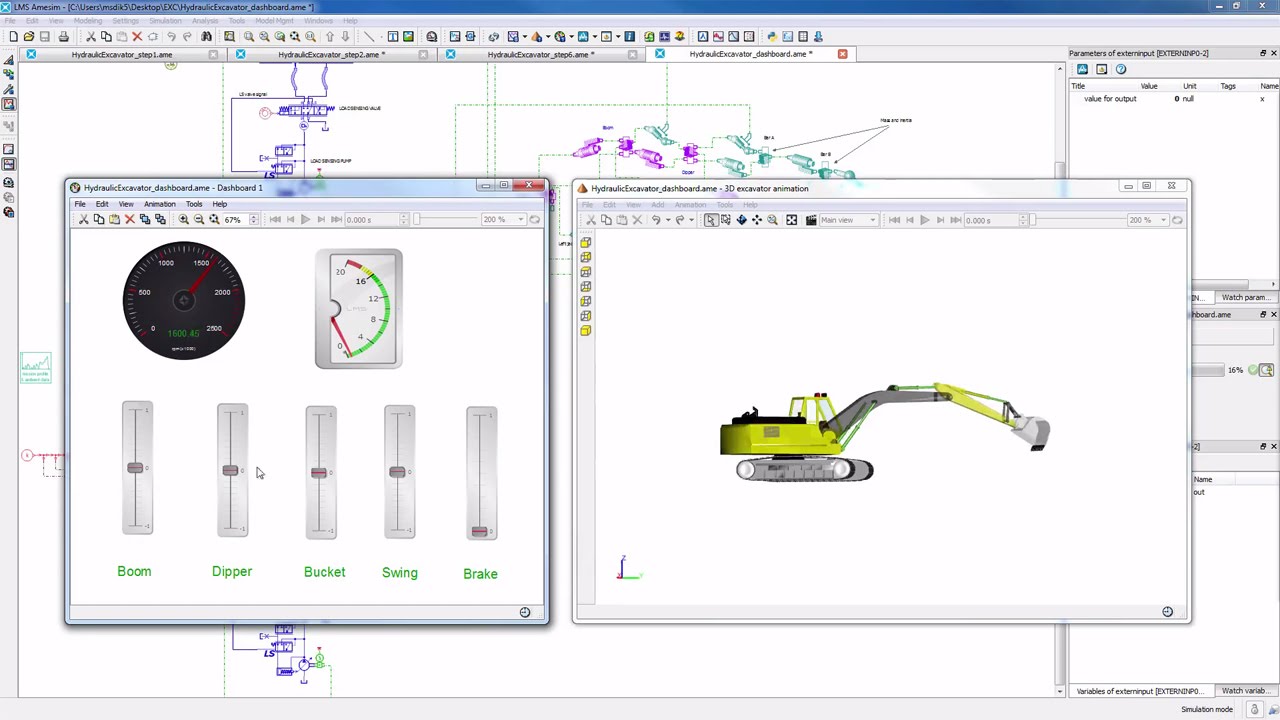Open Edit menu in Dashboard 1

pyautogui.click(x=102, y=204)
